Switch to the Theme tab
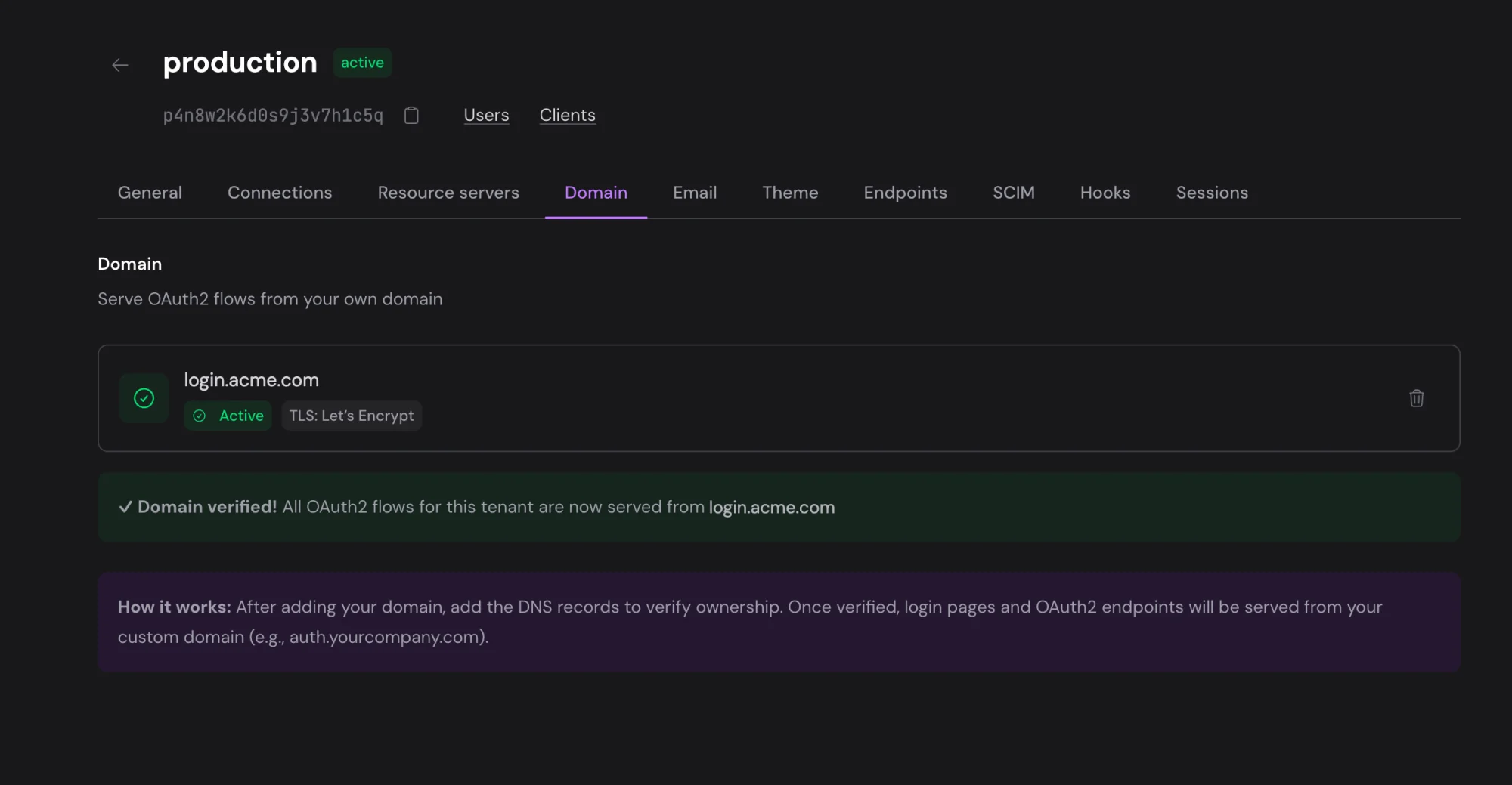Screen dimensions: 1512x785 790,193
